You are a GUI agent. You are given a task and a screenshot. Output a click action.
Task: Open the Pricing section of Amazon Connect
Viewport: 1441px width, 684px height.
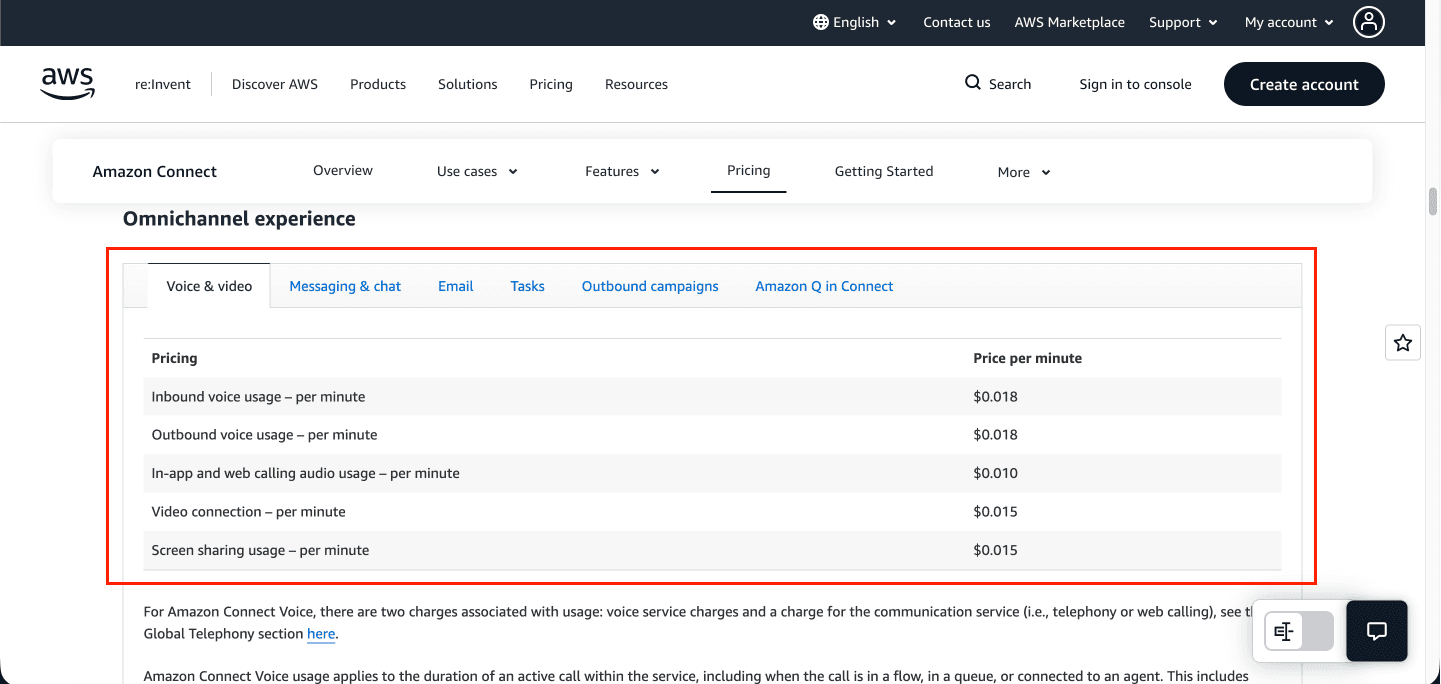click(x=748, y=170)
